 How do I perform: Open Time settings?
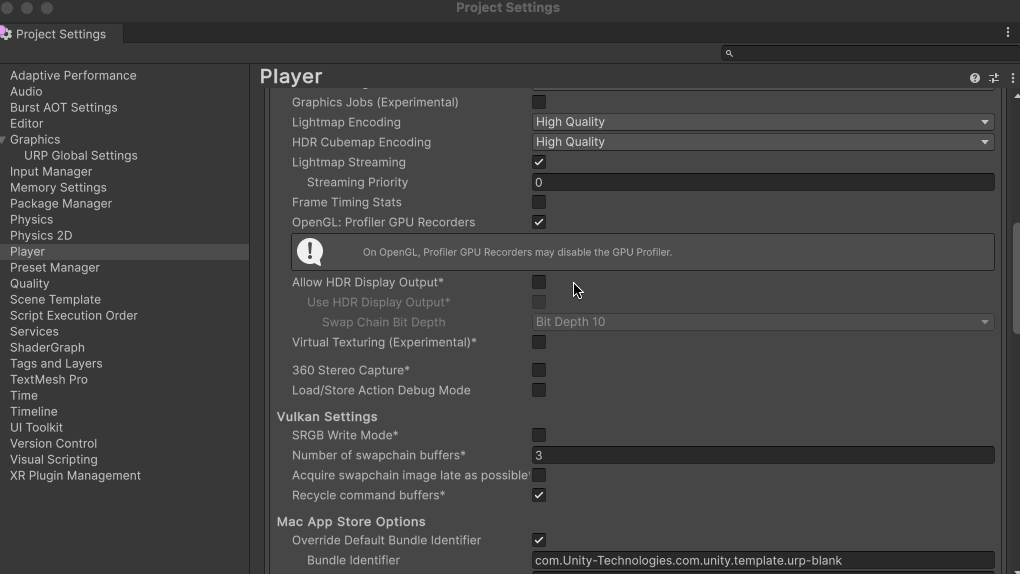(x=23, y=396)
